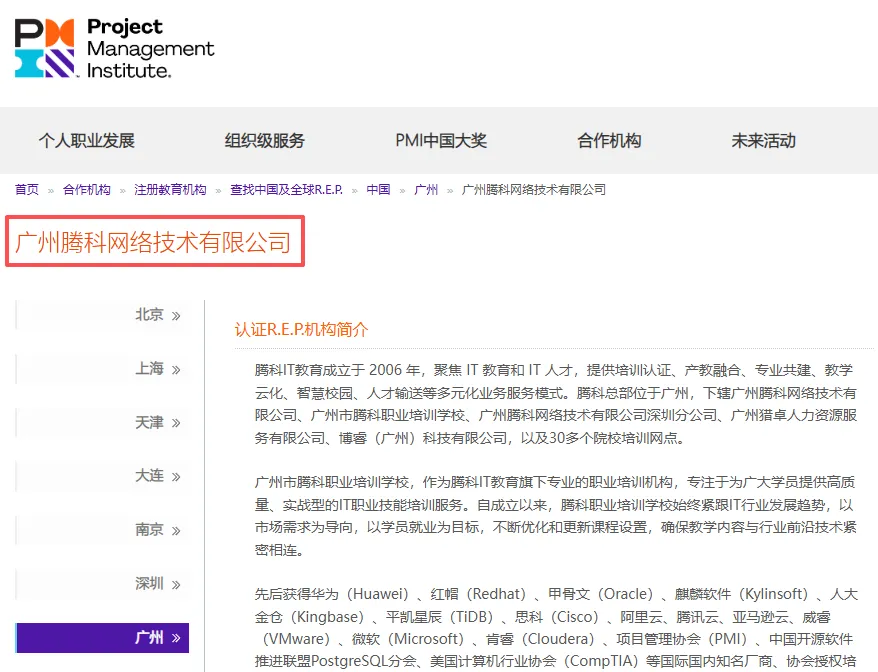Click the page heading 广州腾科网络技术有限公司
This screenshot has height=672, width=878.
click(x=153, y=242)
